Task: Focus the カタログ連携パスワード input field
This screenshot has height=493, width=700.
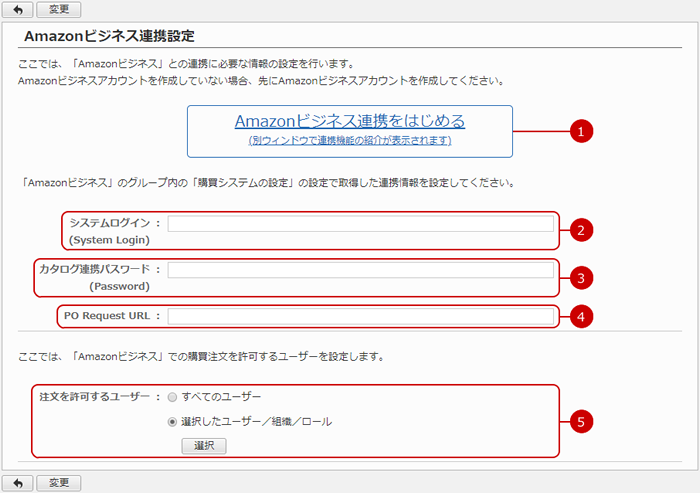Action: pyautogui.click(x=360, y=270)
